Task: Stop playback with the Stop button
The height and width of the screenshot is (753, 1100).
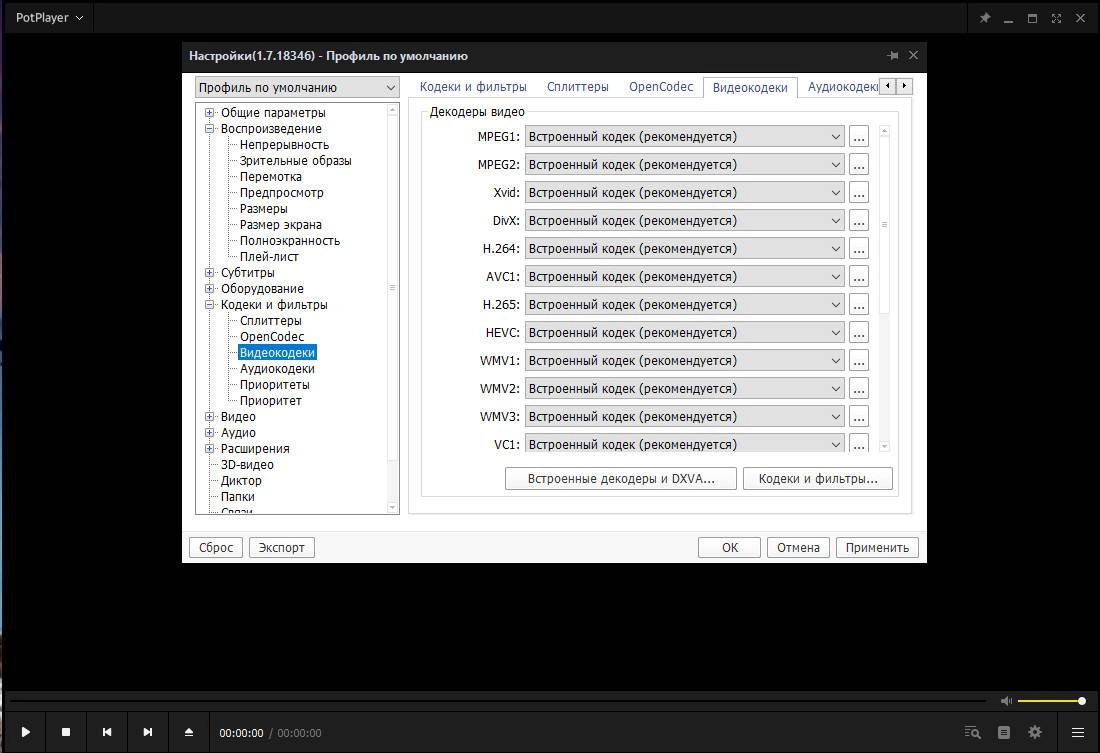Action: (x=66, y=732)
